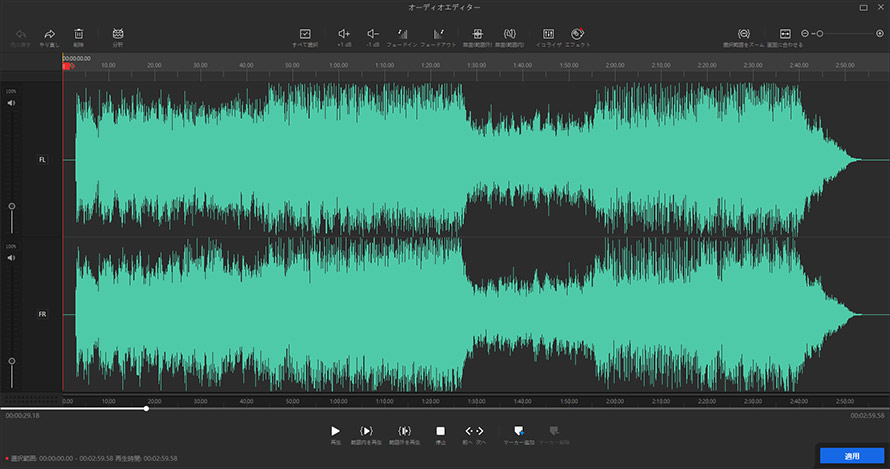Click the Redo (やり直し) arrow icon
This screenshot has height=469, width=890.
(50, 34)
